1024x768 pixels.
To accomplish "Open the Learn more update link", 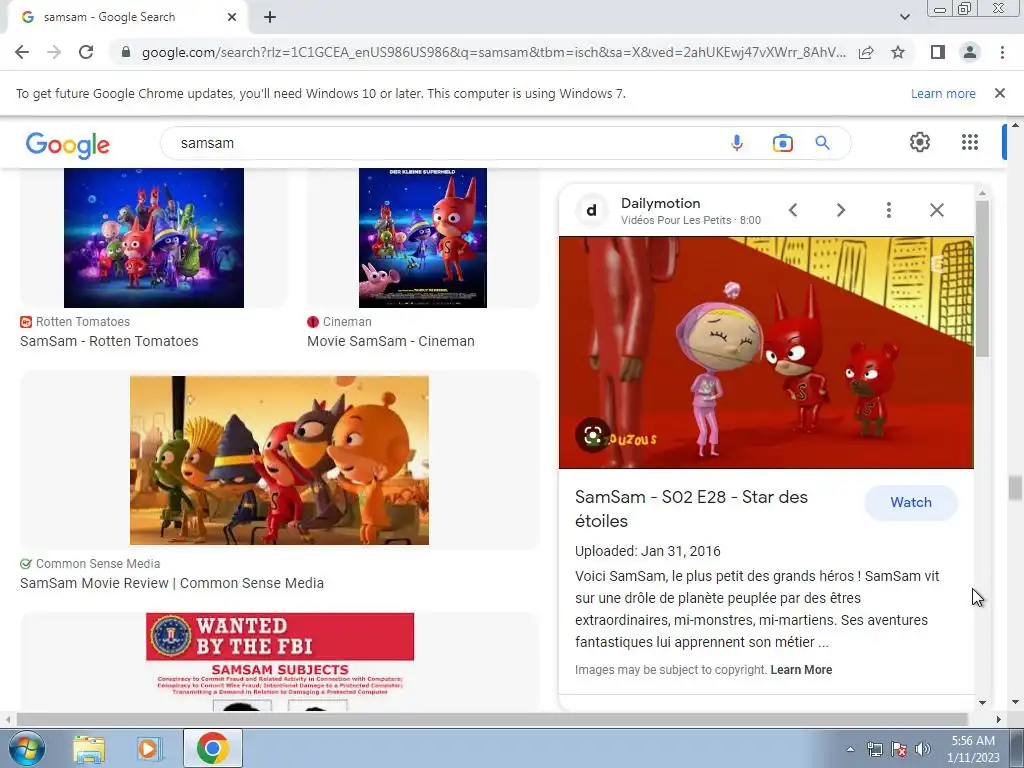I will click(x=943, y=93).
